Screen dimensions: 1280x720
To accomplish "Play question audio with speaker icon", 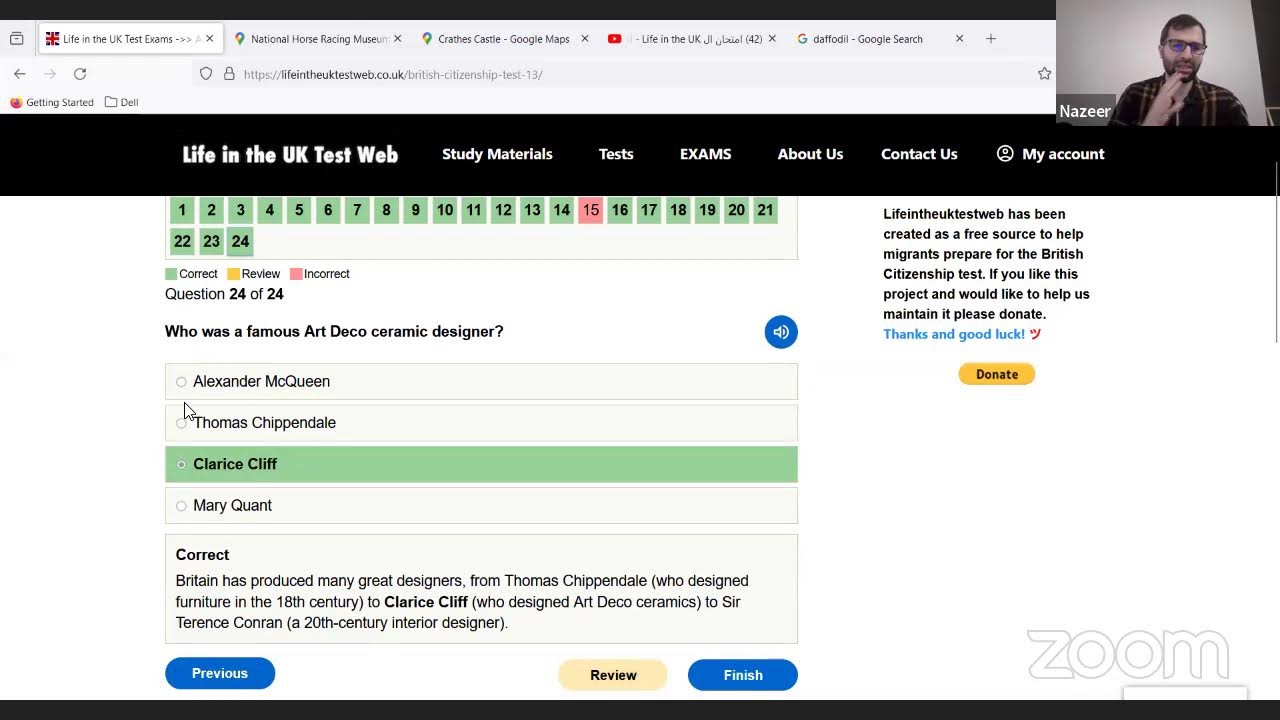I will point(781,332).
